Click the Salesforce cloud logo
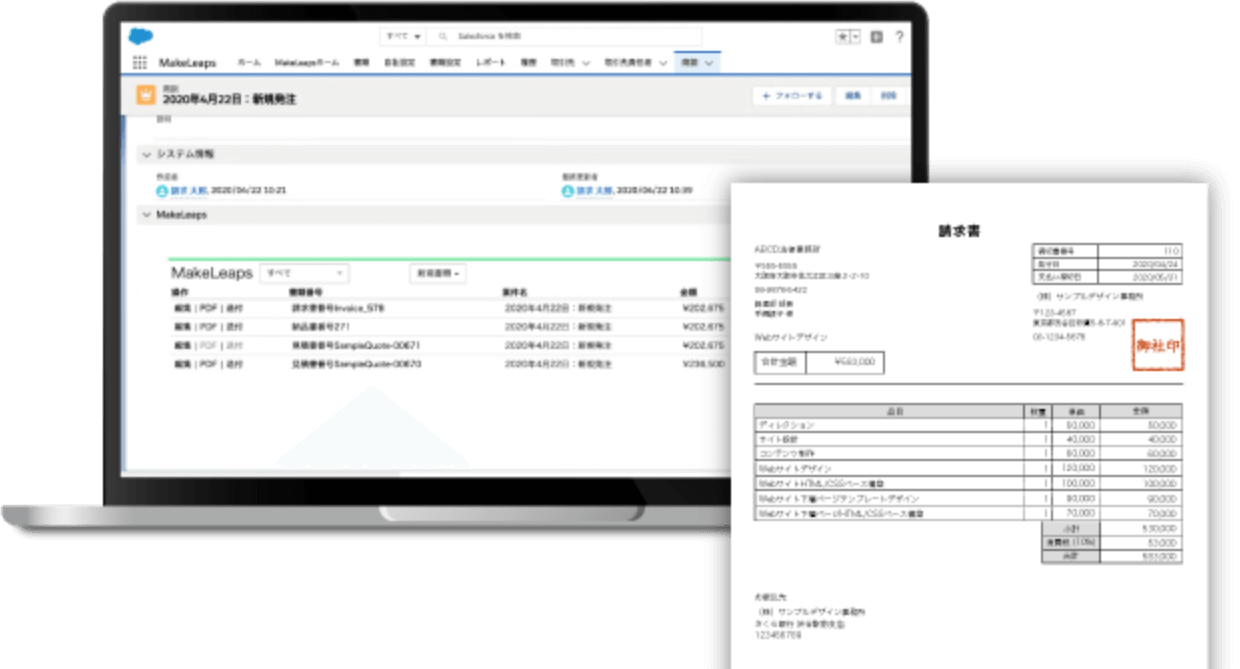The image size is (1240, 669). click(140, 37)
